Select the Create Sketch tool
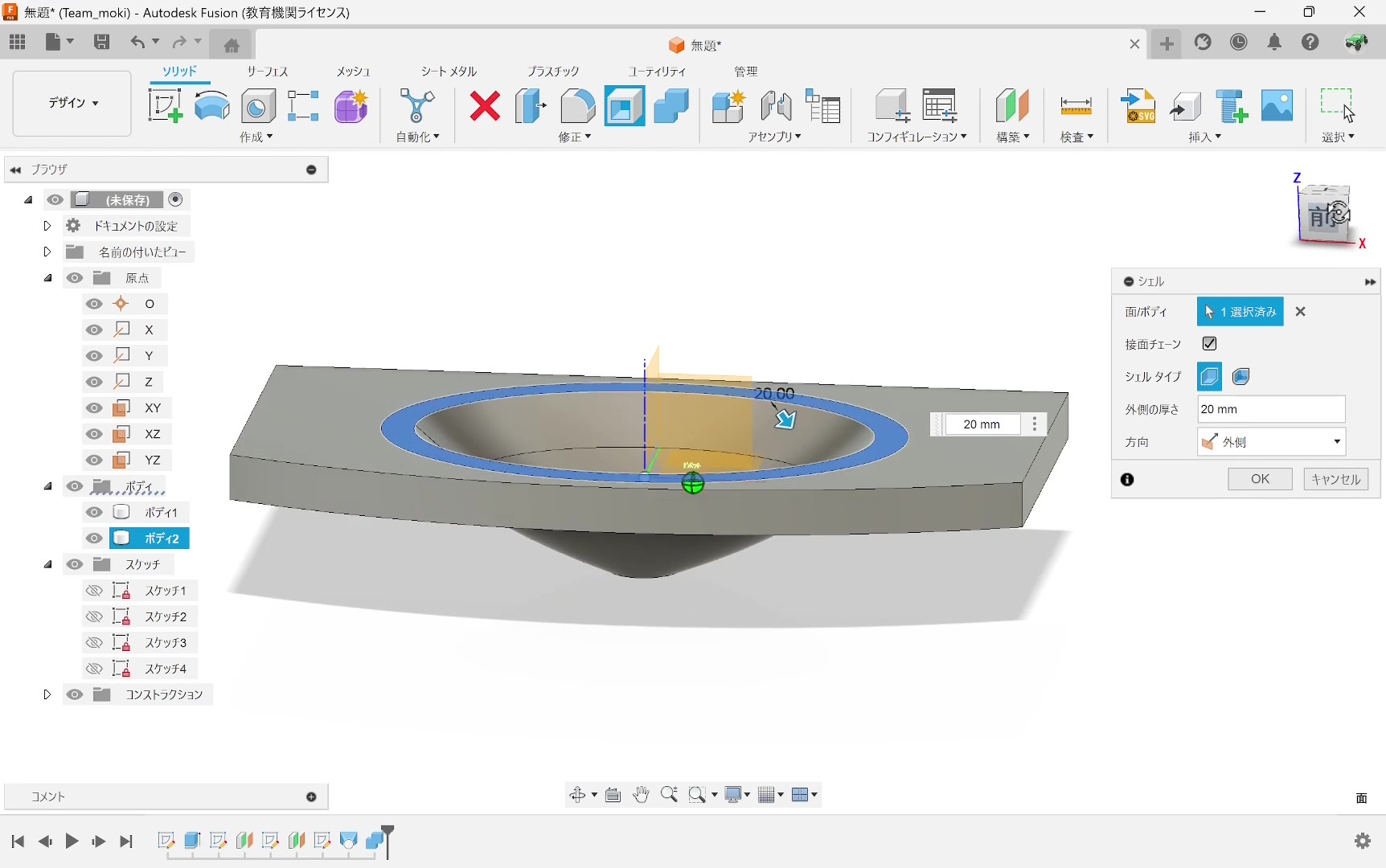Image resolution: width=1386 pixels, height=868 pixels. (x=165, y=106)
